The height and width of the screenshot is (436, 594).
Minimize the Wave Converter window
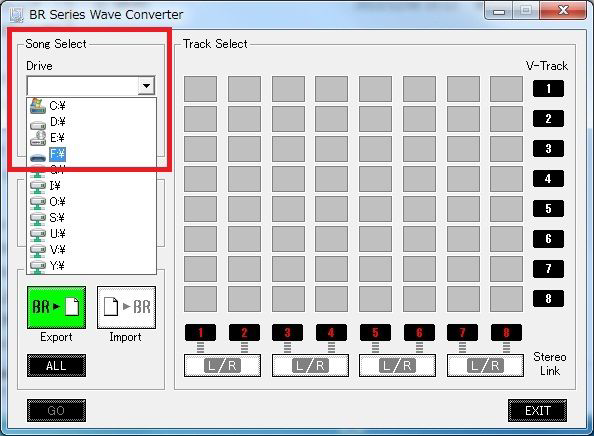tap(499, 11)
